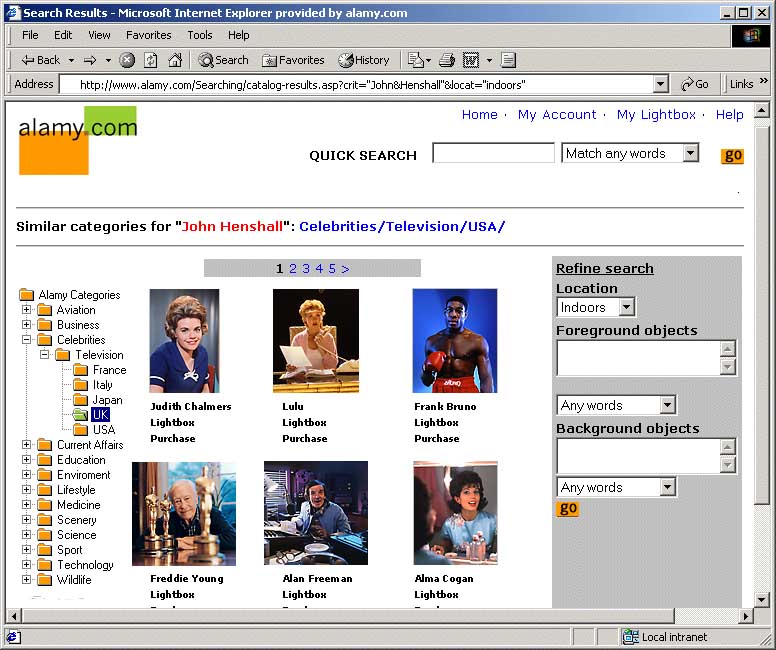Click the Stop loading toolbar icon
Image resolution: width=776 pixels, height=650 pixels.
click(x=127, y=60)
